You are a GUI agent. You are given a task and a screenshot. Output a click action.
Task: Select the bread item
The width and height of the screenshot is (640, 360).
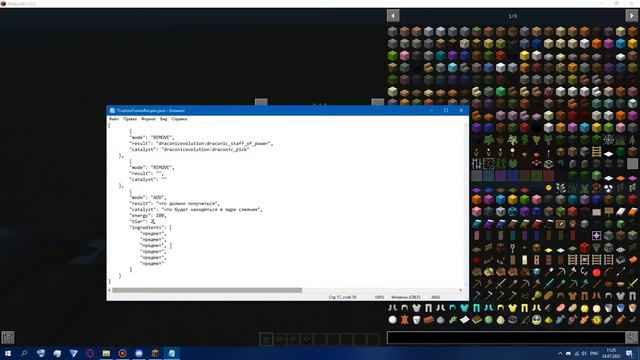(548, 296)
